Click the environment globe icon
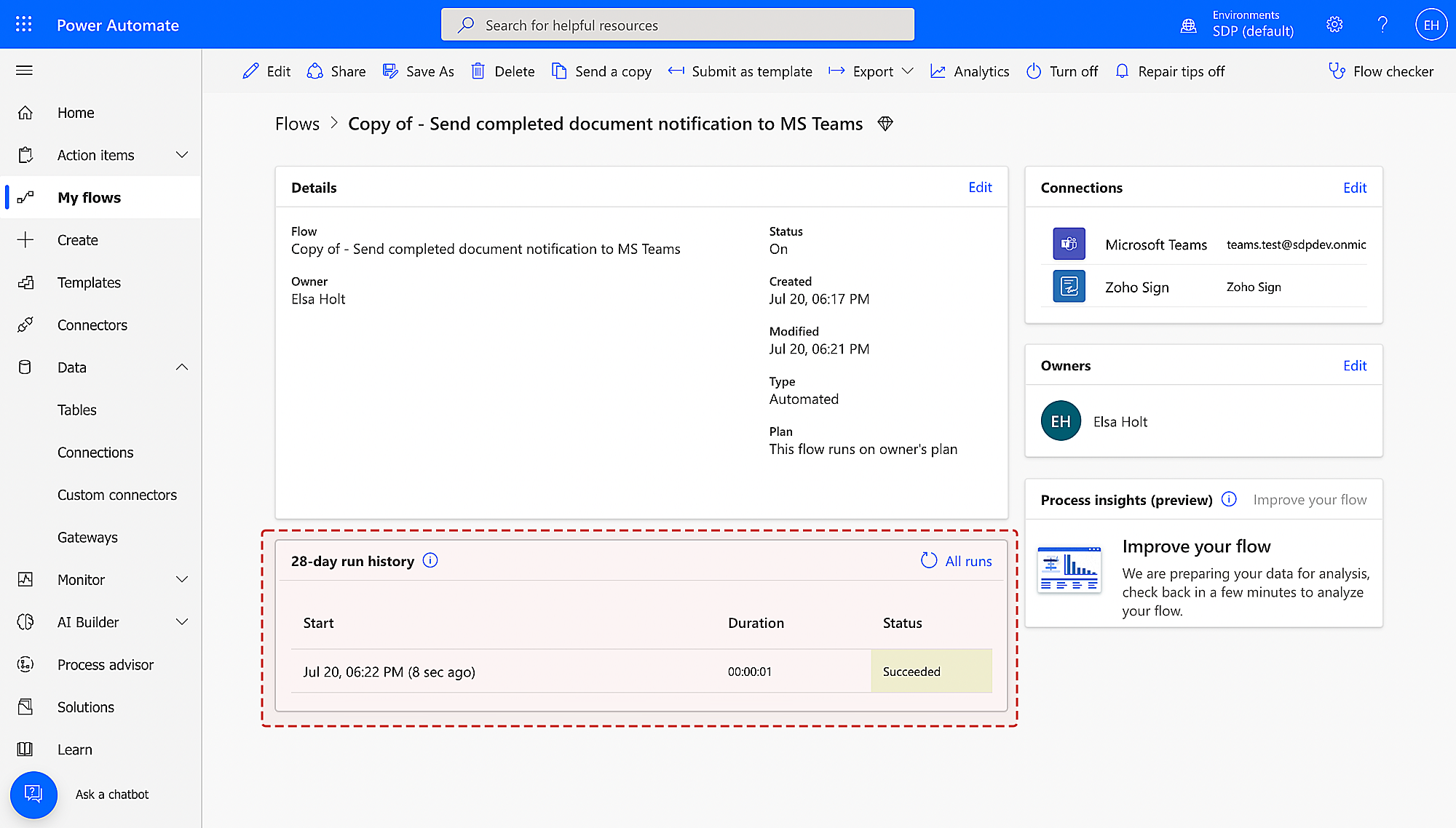This screenshot has width=1456, height=828. 1188,25
